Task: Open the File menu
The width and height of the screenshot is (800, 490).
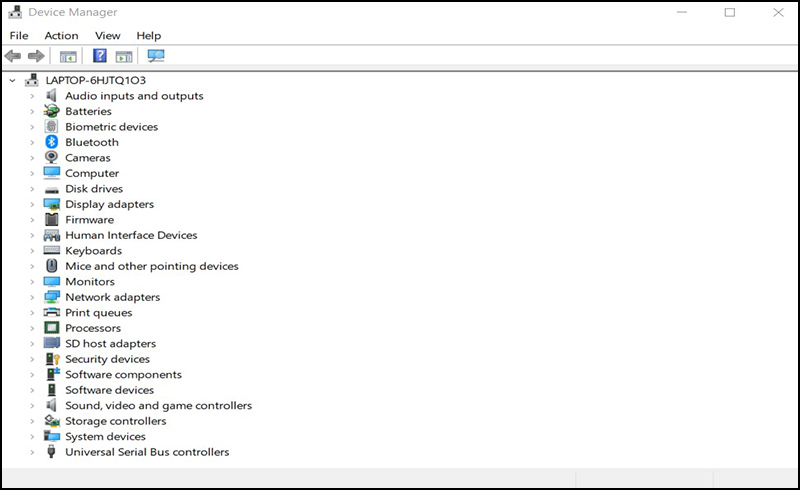Action: coord(19,36)
